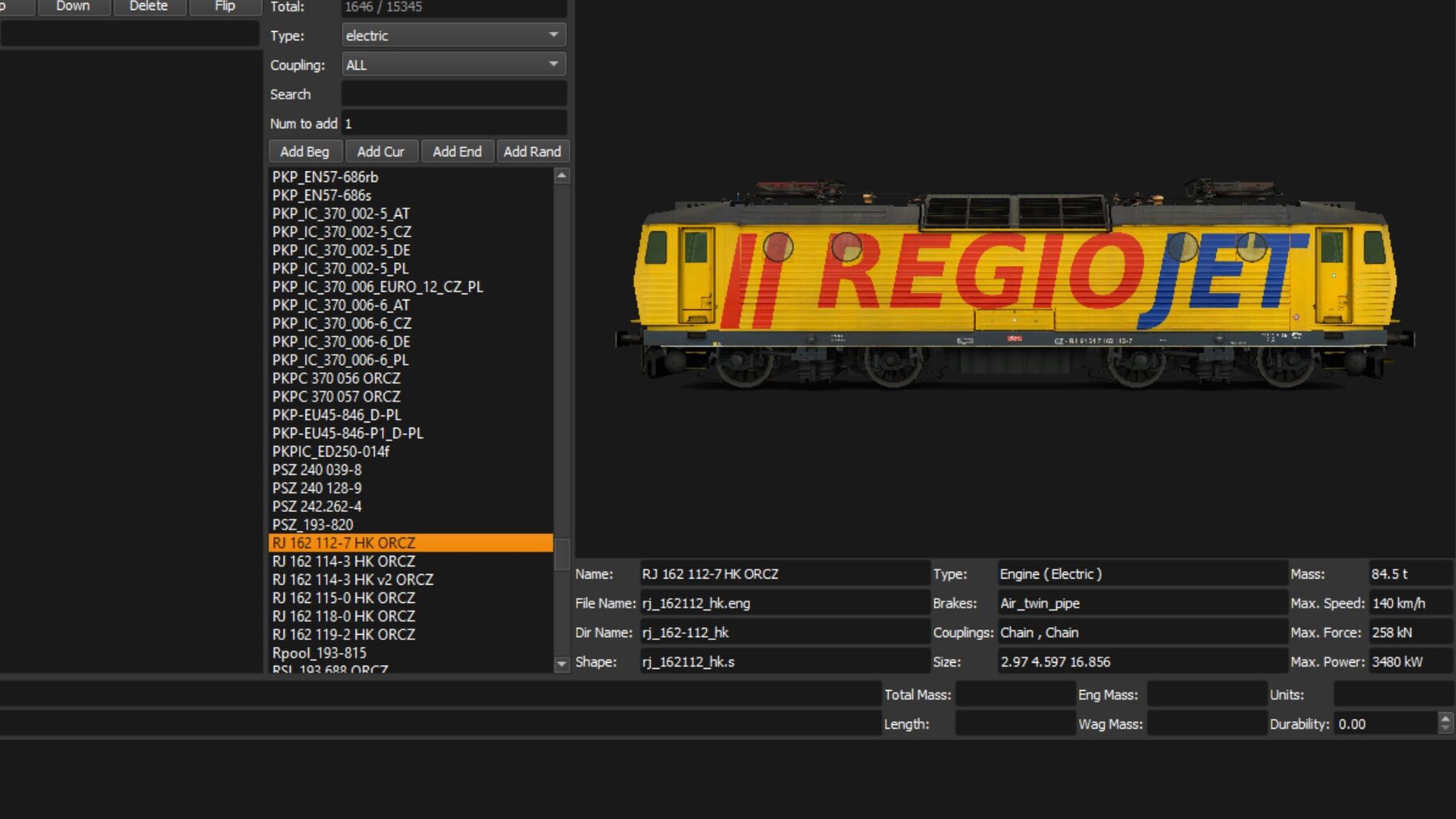
Task: Select Rpool_193-815 in the list
Action: tap(319, 653)
